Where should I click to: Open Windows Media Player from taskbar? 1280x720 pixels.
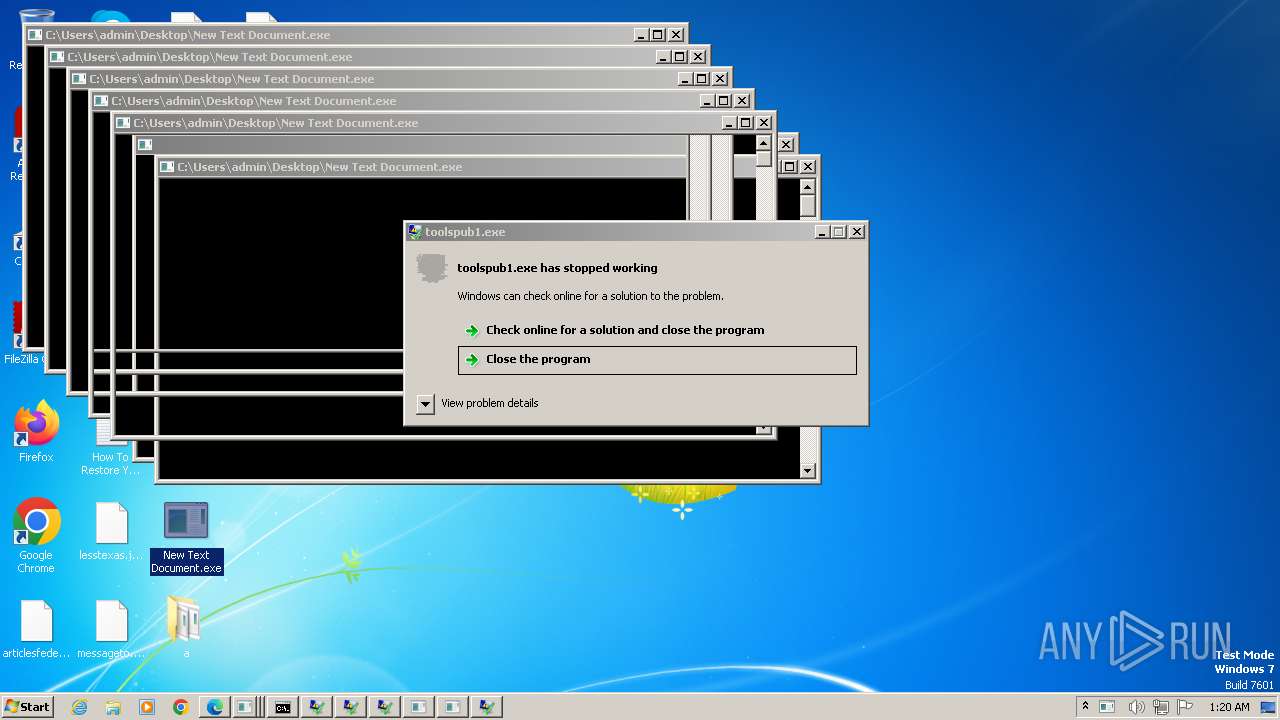[147, 707]
